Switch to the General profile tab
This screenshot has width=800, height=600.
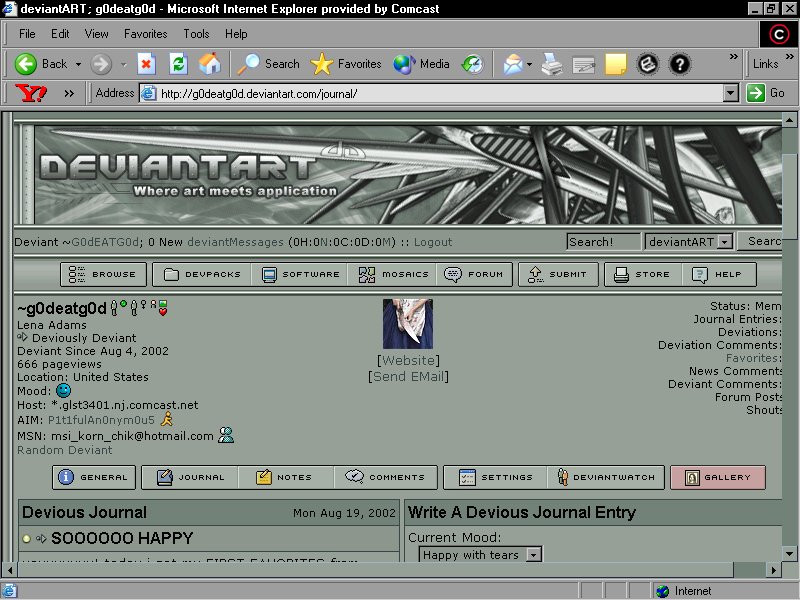pyautogui.click(x=94, y=477)
